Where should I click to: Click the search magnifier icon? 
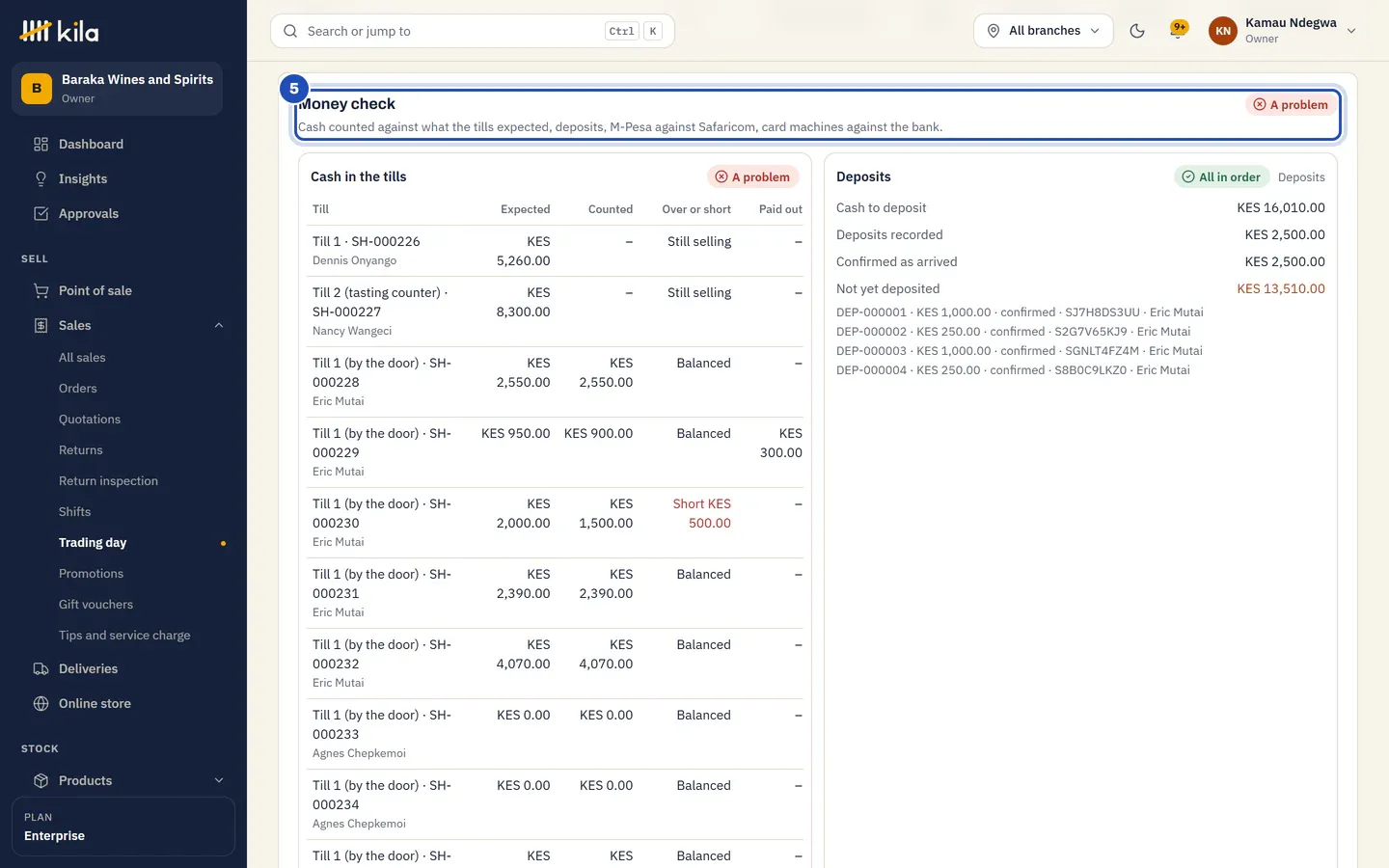(290, 31)
